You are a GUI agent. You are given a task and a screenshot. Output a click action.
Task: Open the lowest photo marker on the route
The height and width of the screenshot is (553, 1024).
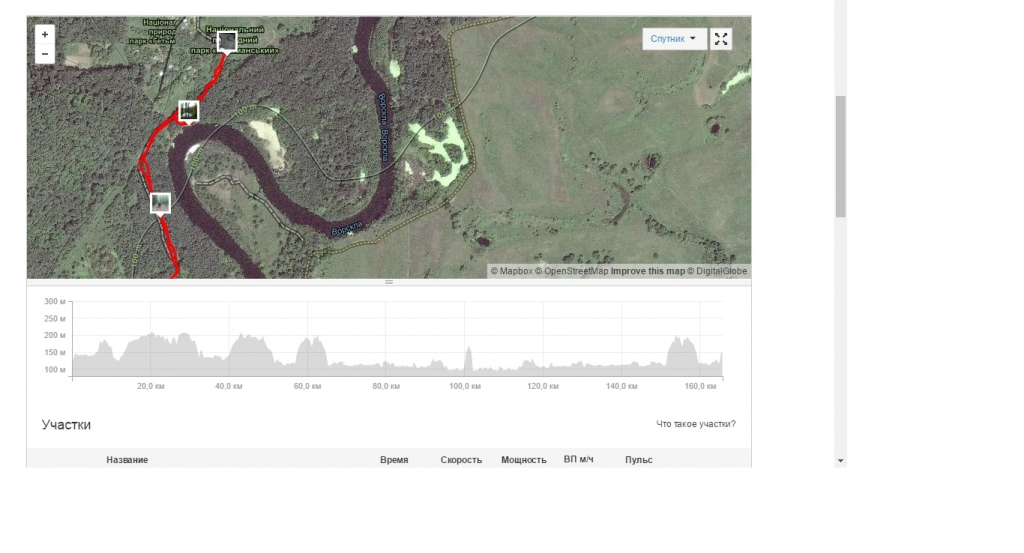(x=160, y=203)
